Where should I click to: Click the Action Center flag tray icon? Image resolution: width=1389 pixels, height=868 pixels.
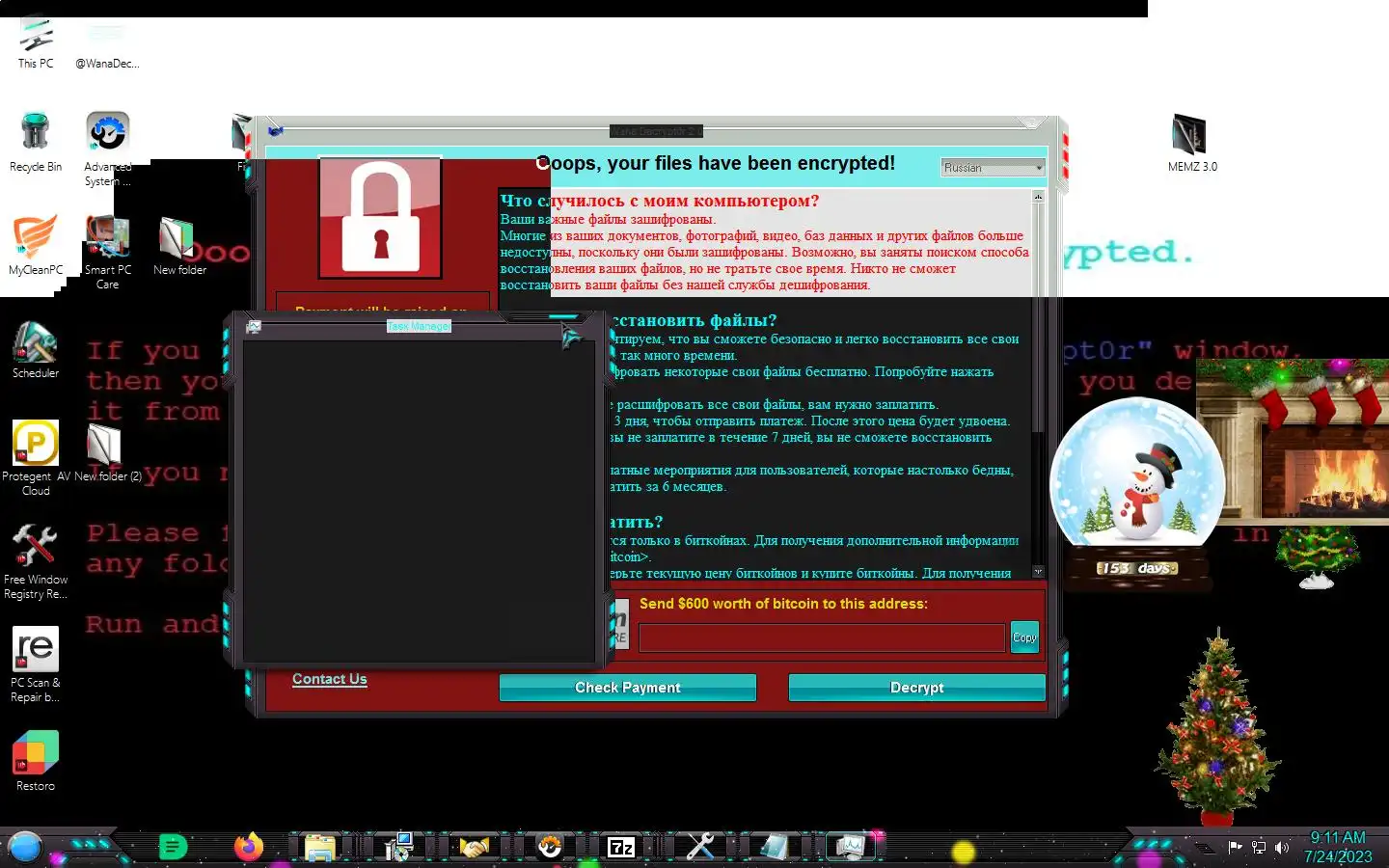point(1236,848)
